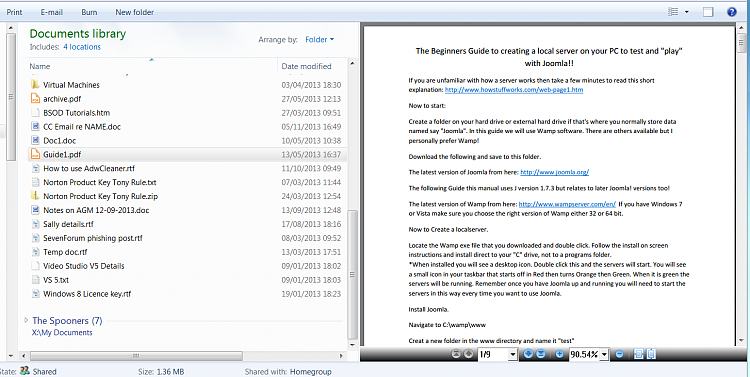This screenshot has height=377, width=750.
Task: Open the view options dropdown arrow
Action: tap(687, 12)
